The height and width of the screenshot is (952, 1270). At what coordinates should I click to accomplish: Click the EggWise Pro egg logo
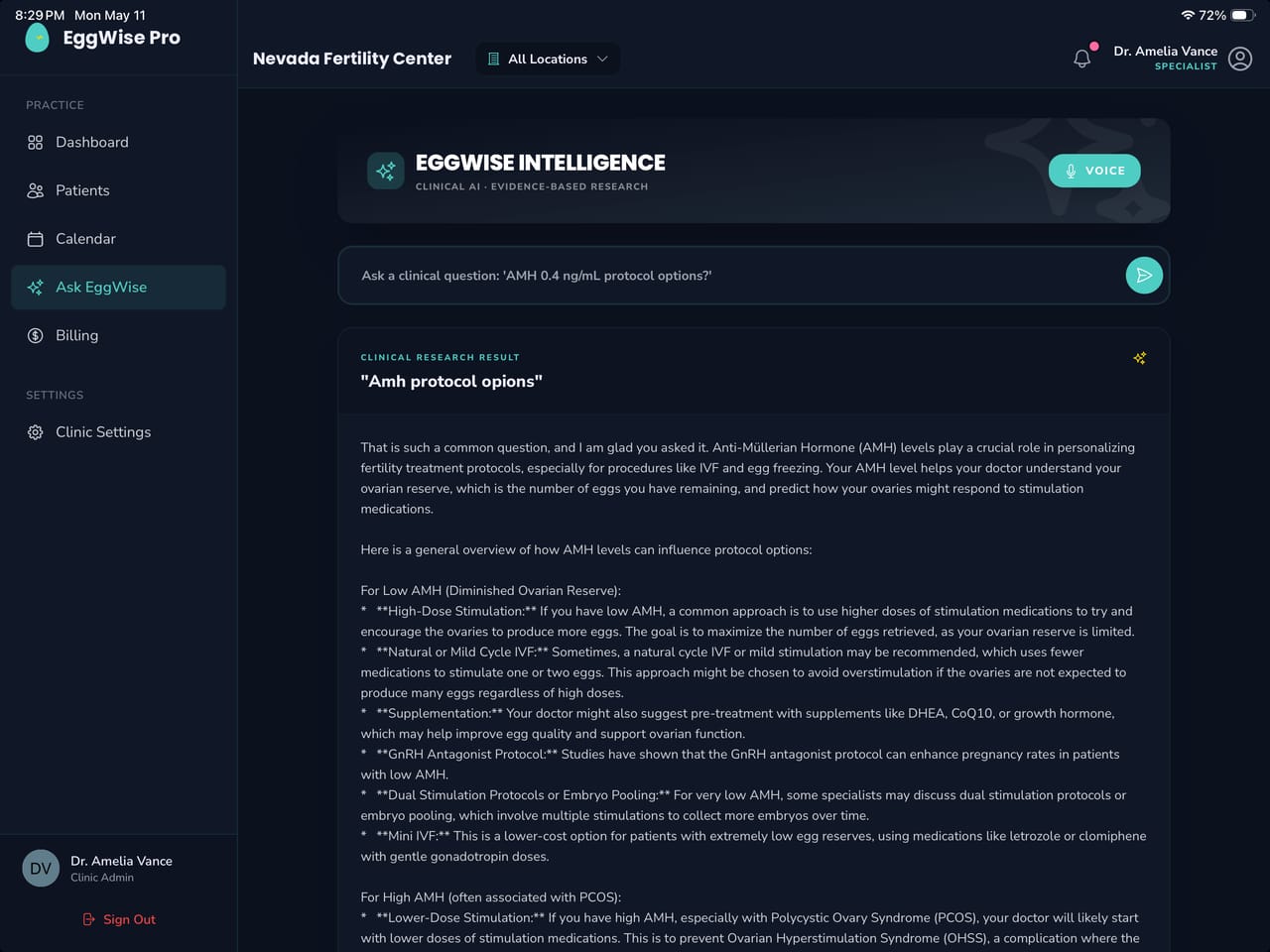(37, 38)
